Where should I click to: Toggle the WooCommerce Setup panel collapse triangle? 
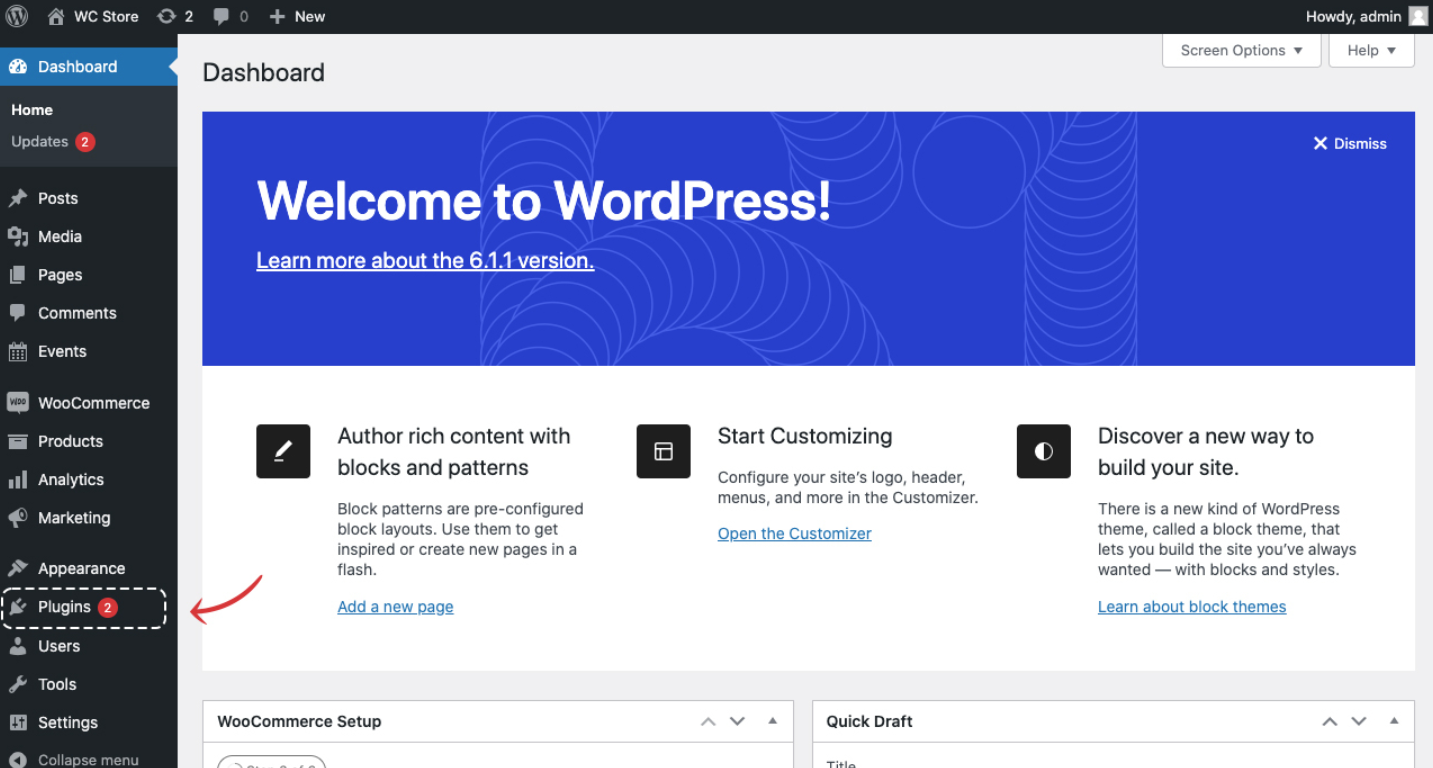click(x=772, y=721)
